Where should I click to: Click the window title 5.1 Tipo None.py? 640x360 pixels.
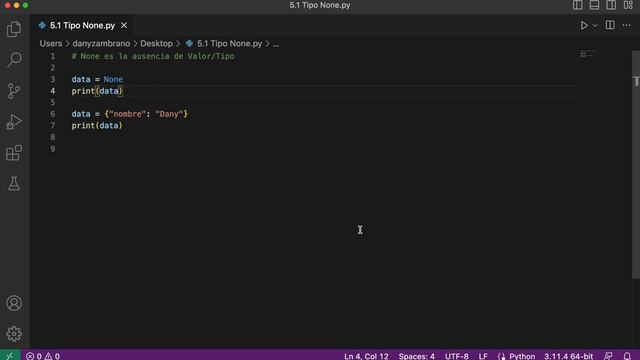(320, 5)
